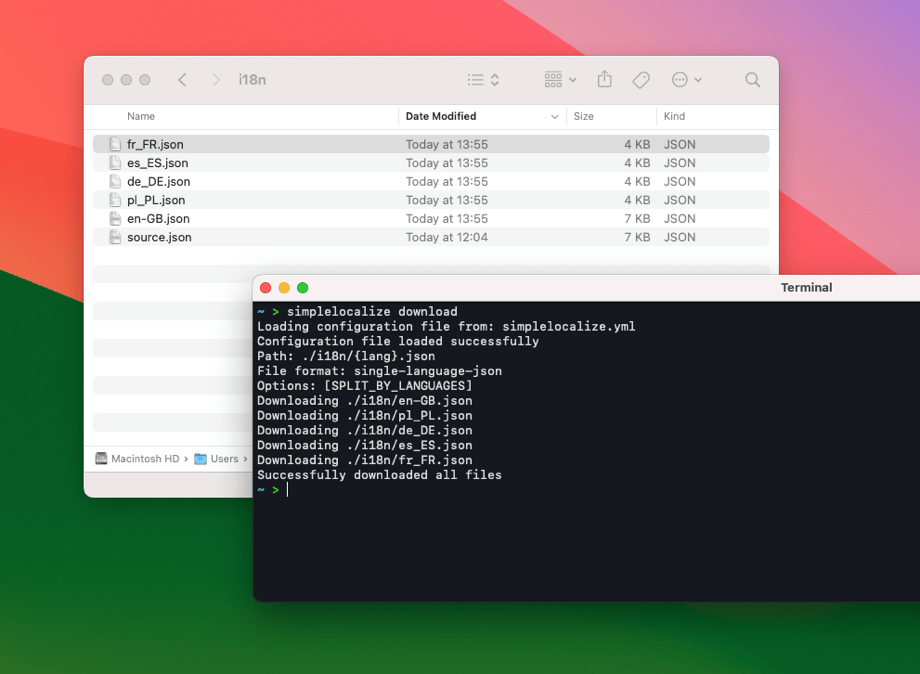920x674 pixels.
Task: Zoom the i18n Finder window
Action: (x=145, y=80)
